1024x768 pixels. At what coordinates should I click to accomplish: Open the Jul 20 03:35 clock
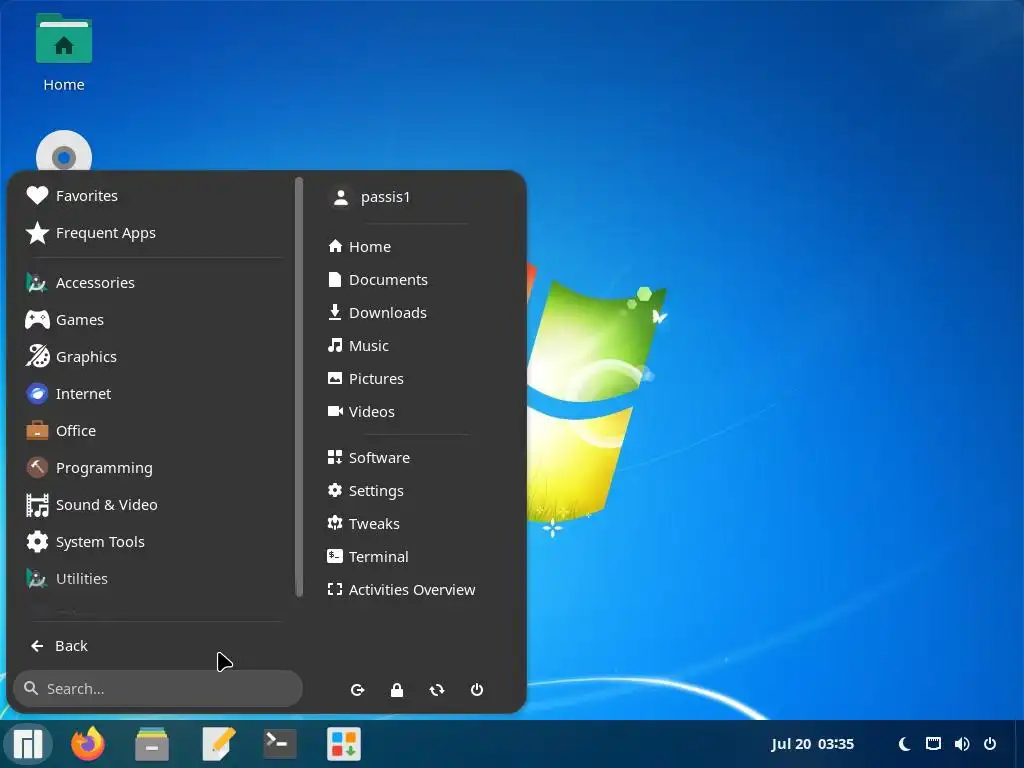point(812,744)
